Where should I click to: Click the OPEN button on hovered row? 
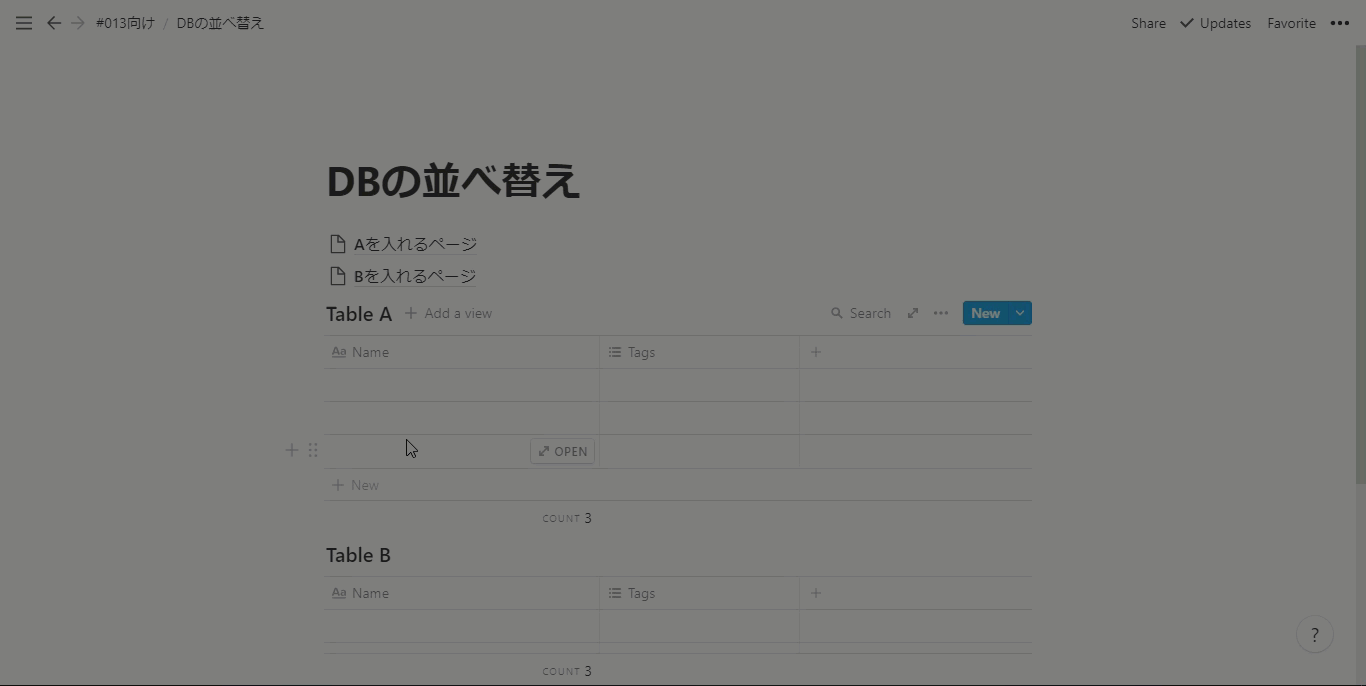pos(562,451)
